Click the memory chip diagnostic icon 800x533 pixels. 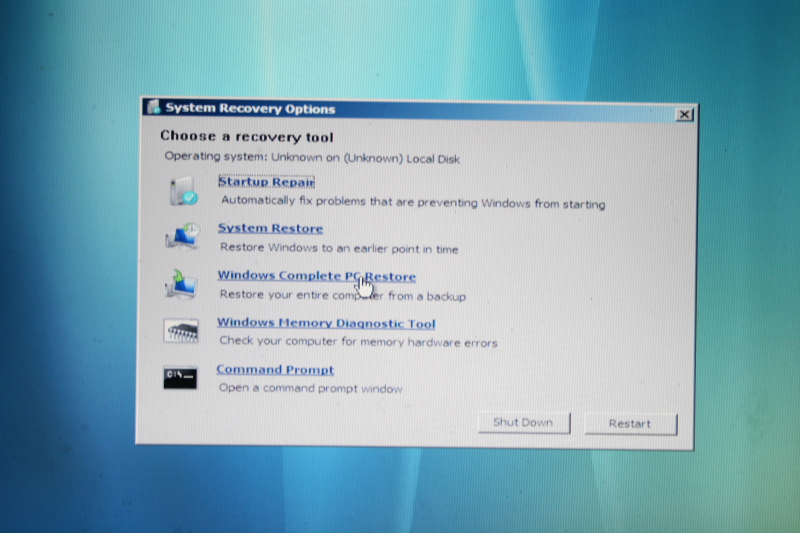pos(181,331)
